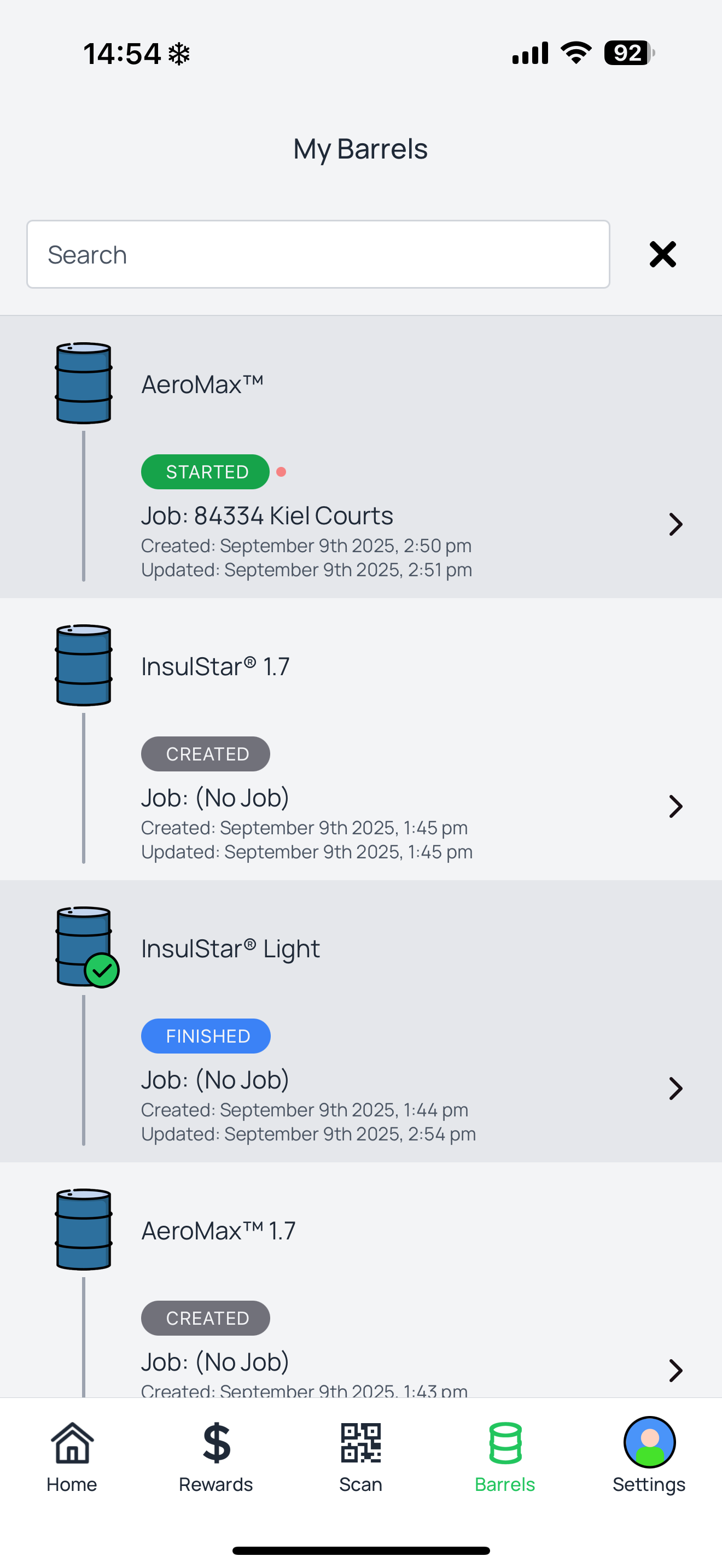Tap the 14:54 clock in status bar
The image size is (722, 1568).
point(123,54)
